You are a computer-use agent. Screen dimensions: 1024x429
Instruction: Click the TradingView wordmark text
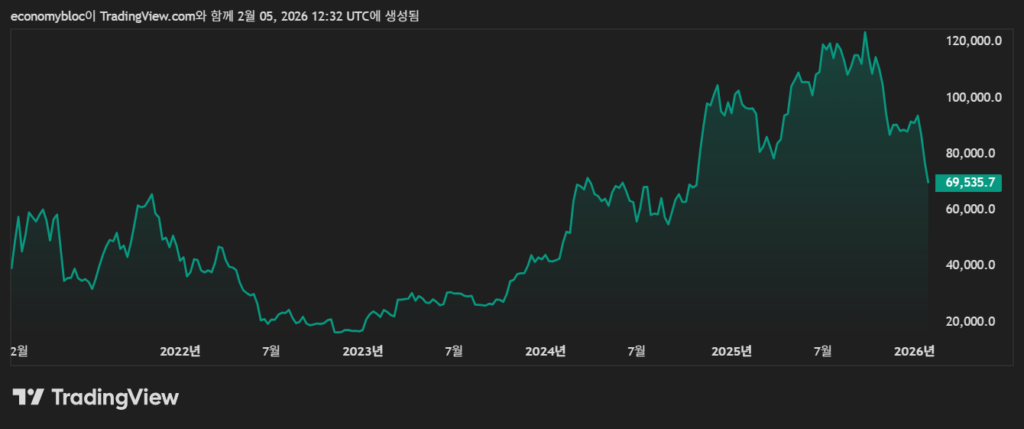click(x=114, y=397)
